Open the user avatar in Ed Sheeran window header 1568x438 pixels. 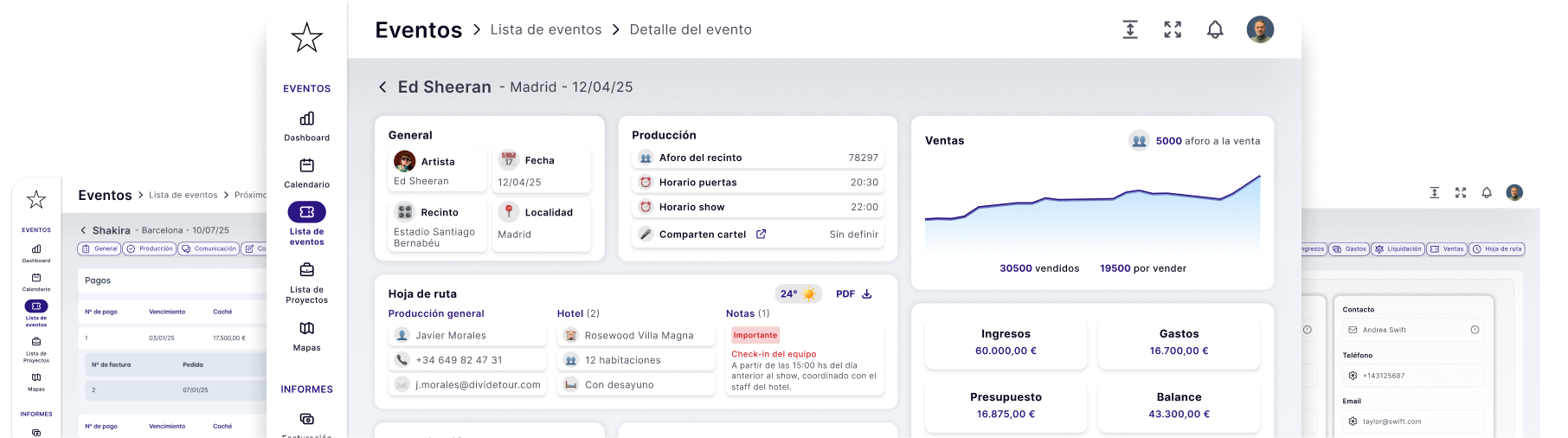point(1260,30)
